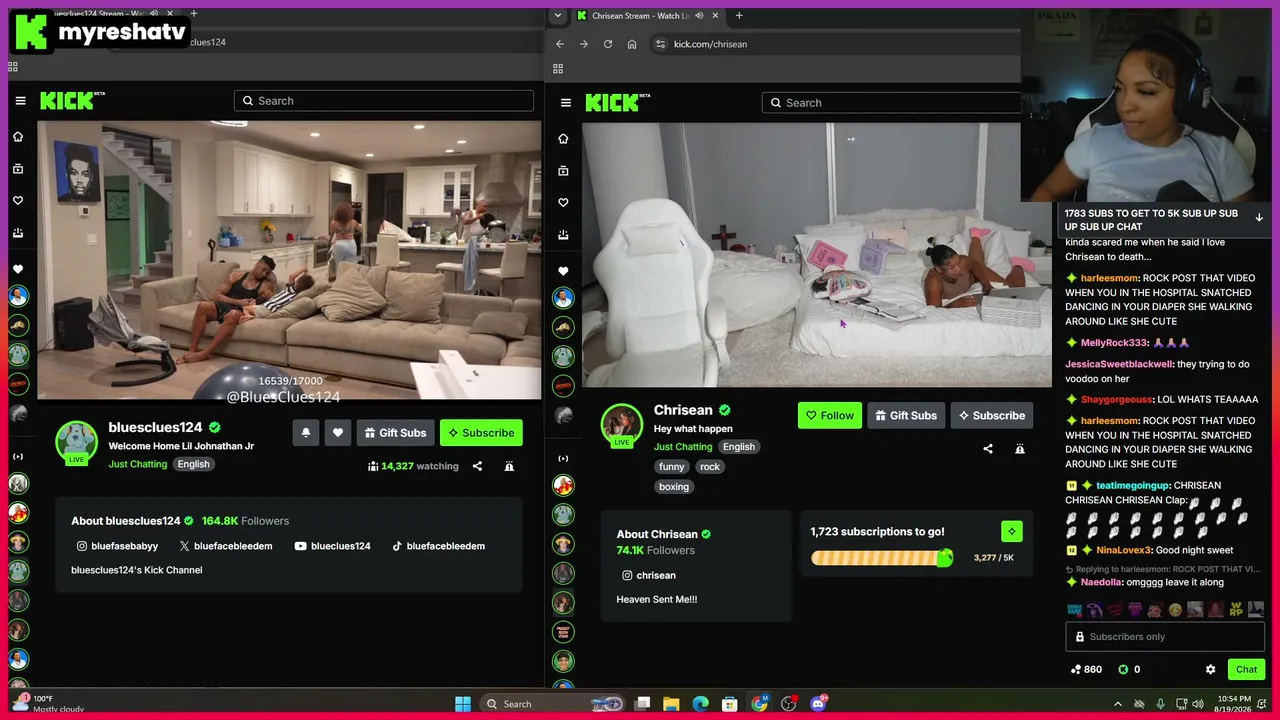Reload the Chrisean browser page

tap(608, 44)
